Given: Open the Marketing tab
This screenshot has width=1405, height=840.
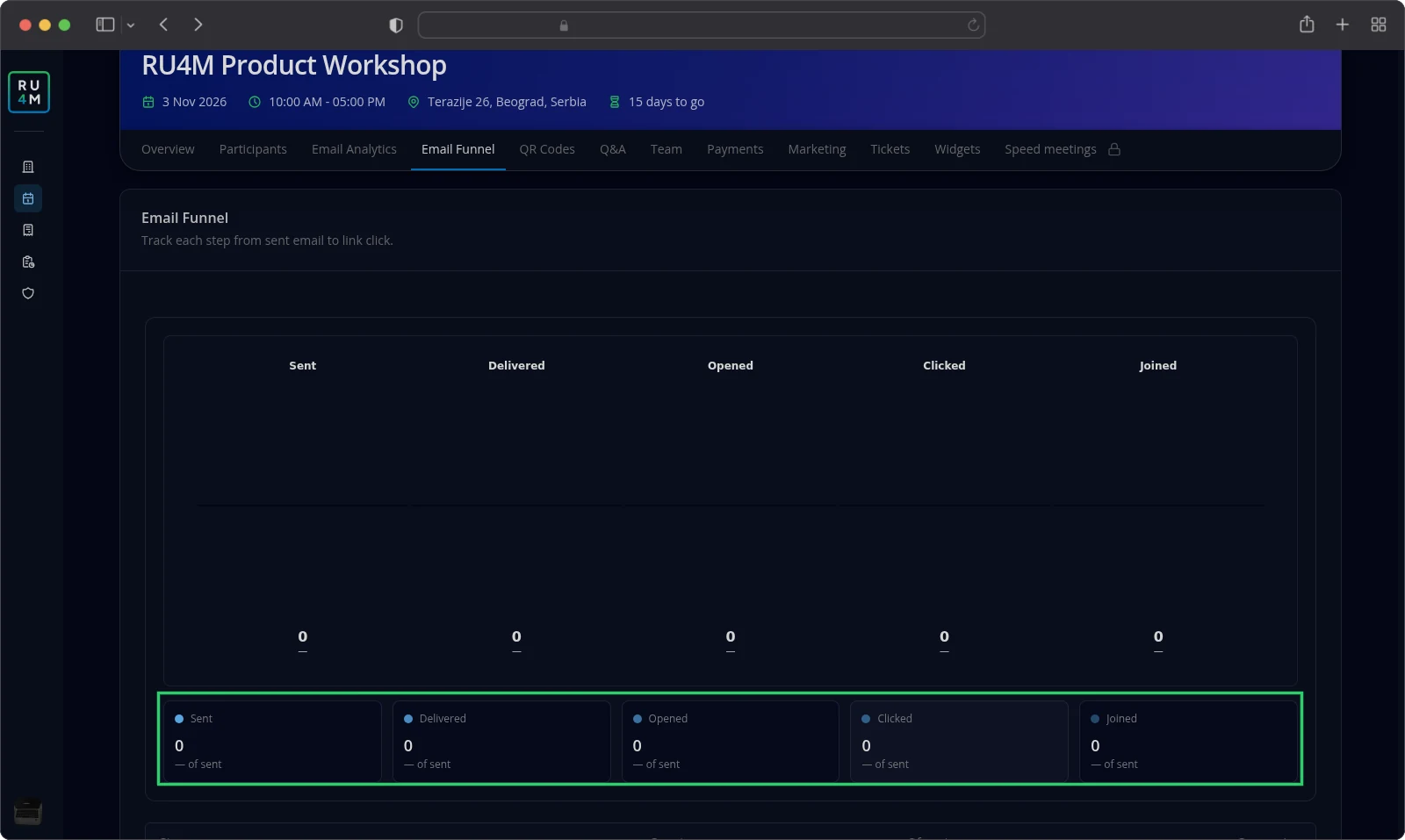Looking at the screenshot, I should (x=818, y=149).
